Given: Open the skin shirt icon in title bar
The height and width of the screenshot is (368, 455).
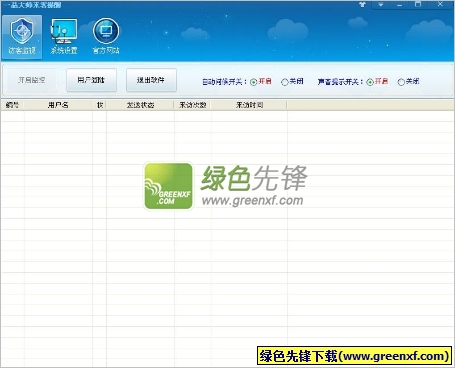Looking at the screenshot, I should coord(363,5).
